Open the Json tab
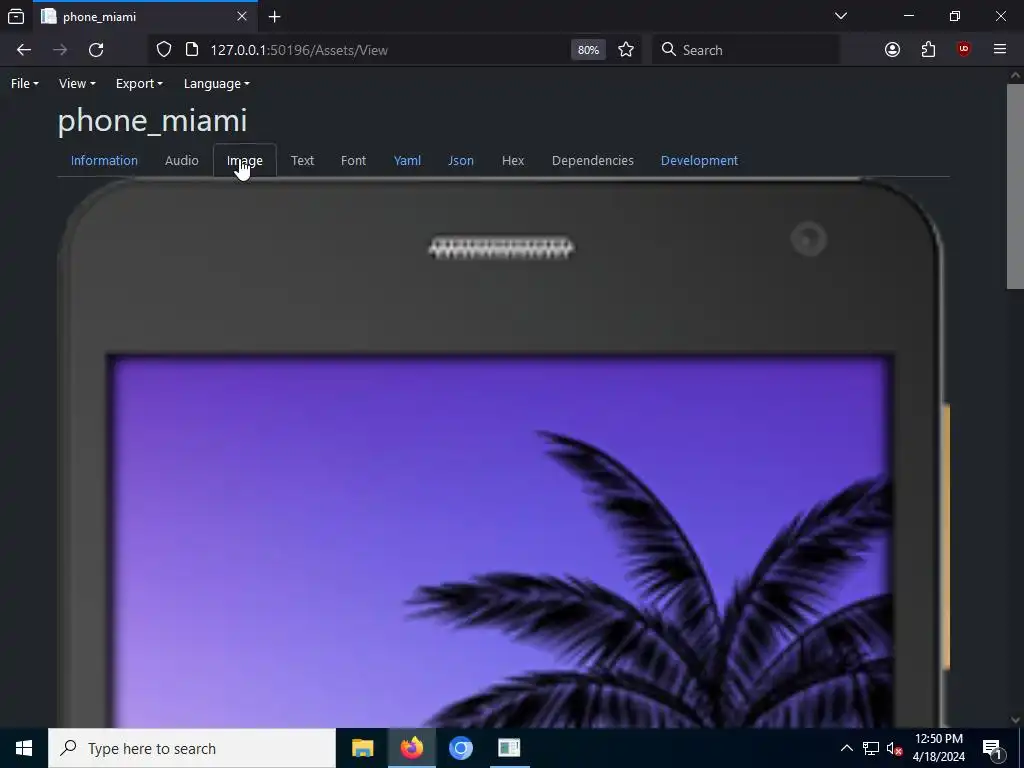The image size is (1024, 768). (x=461, y=161)
